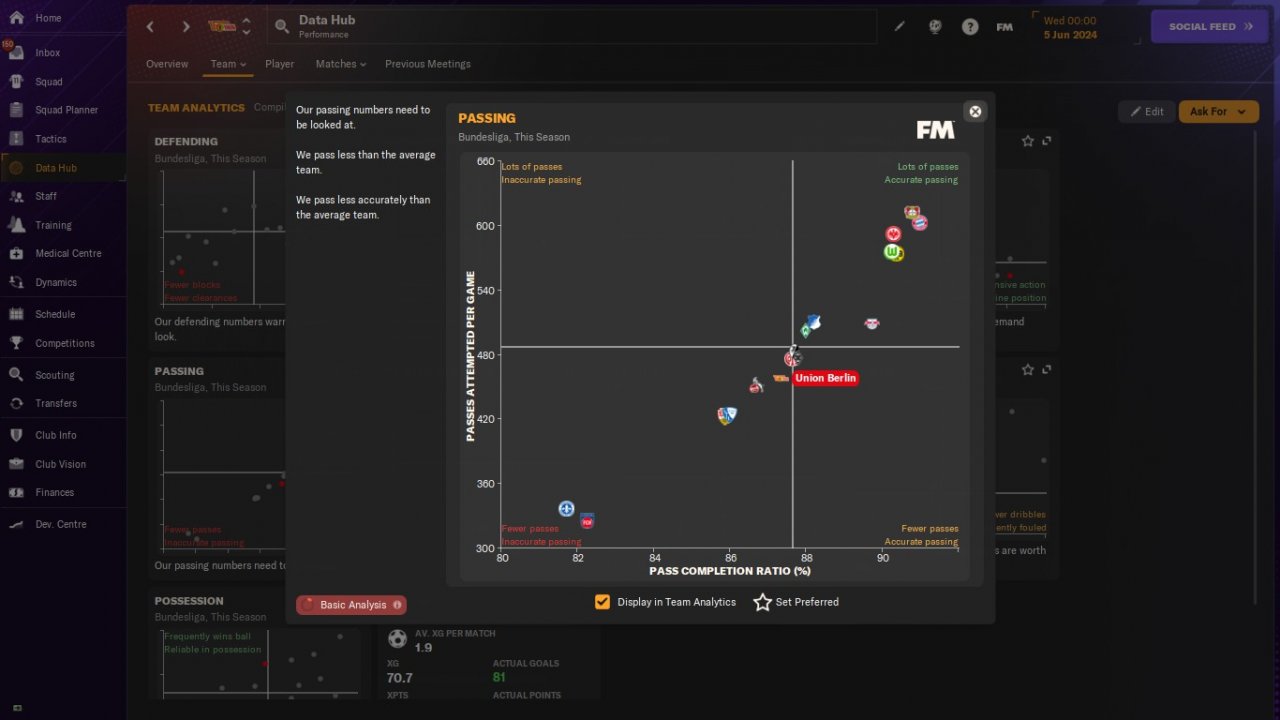Go forward with the right arrow
1280x720 pixels.
[185, 27]
